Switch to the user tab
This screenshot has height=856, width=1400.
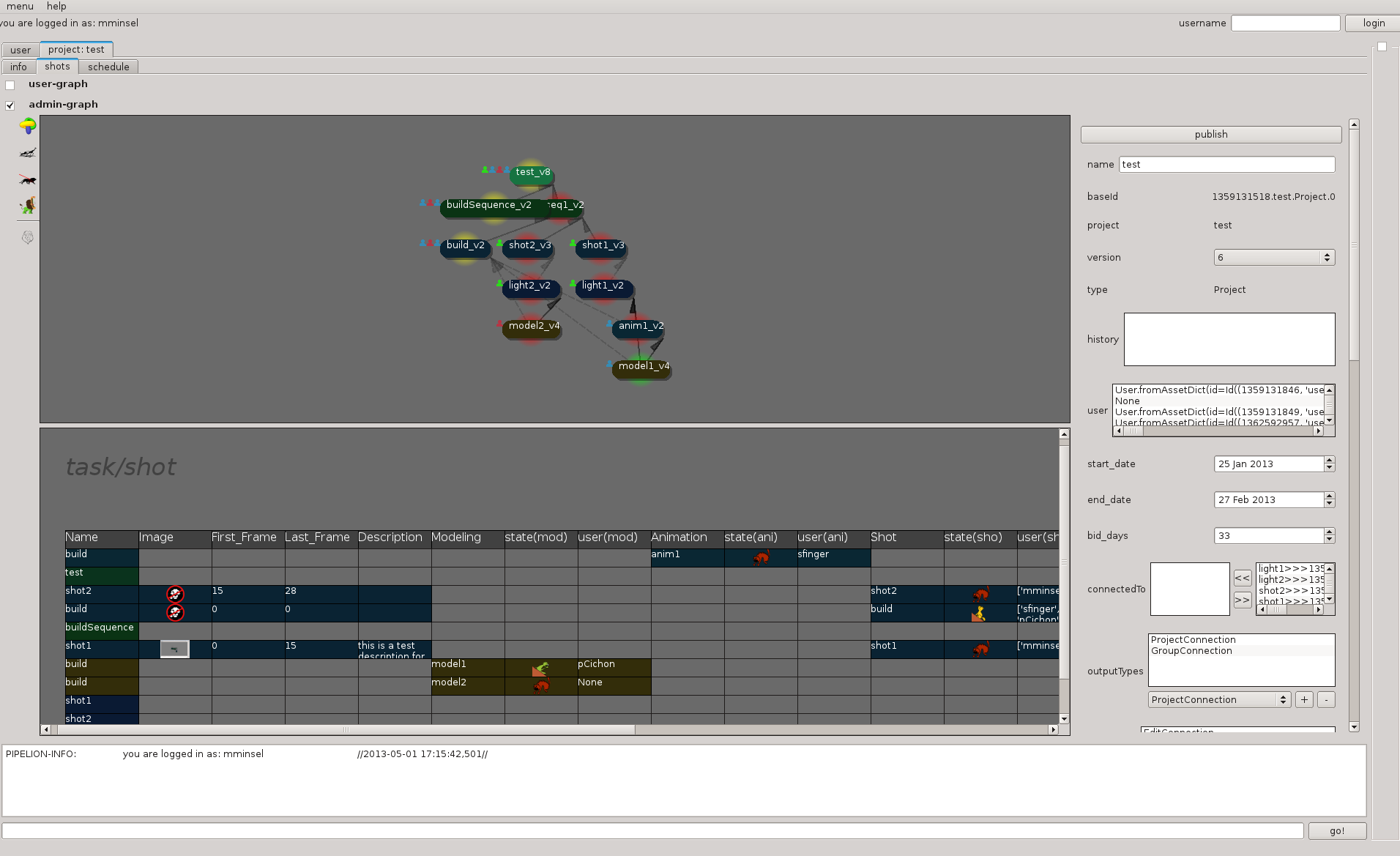(21, 51)
